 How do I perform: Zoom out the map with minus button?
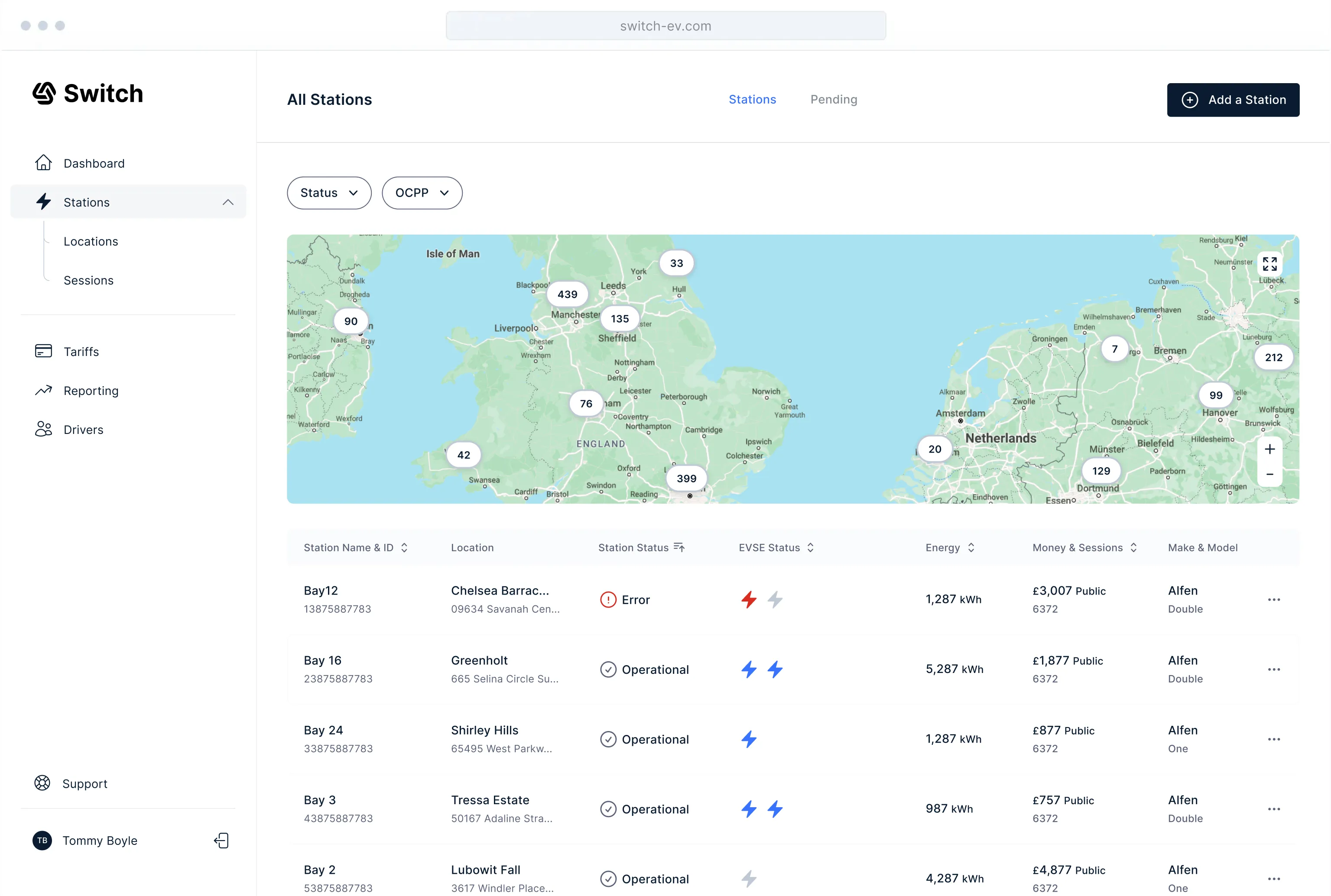pyautogui.click(x=1269, y=474)
